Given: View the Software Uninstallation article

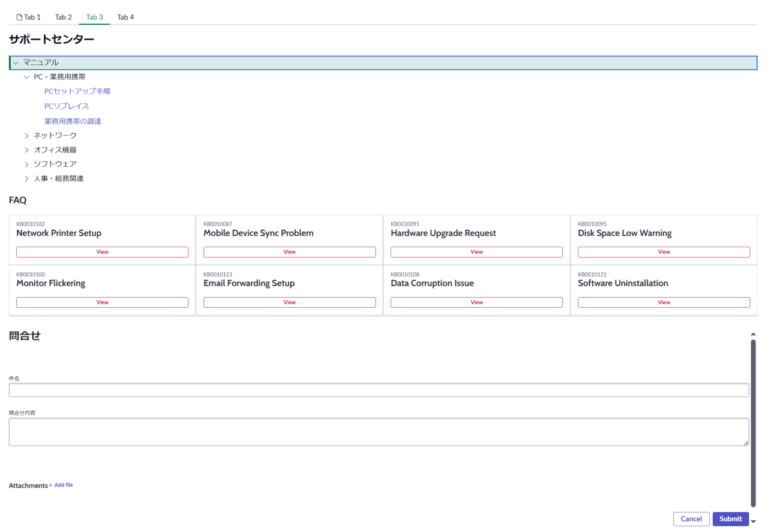Looking at the screenshot, I should pyautogui.click(x=664, y=302).
